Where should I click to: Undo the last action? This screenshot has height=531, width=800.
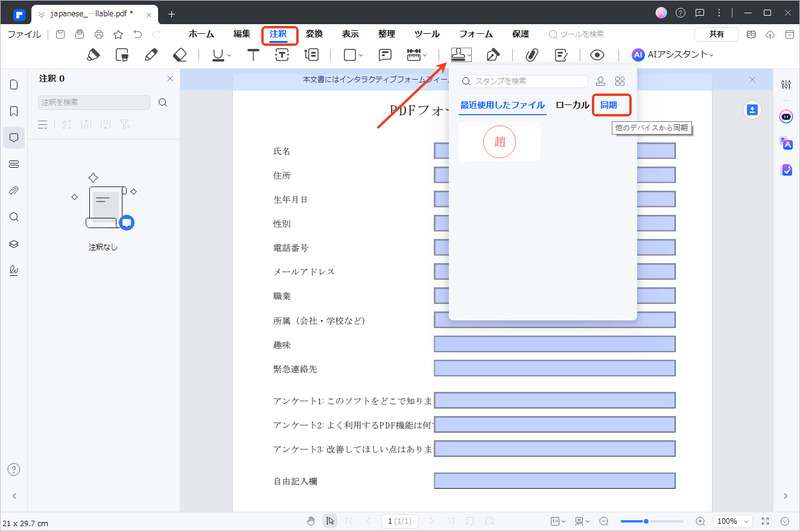pos(138,34)
